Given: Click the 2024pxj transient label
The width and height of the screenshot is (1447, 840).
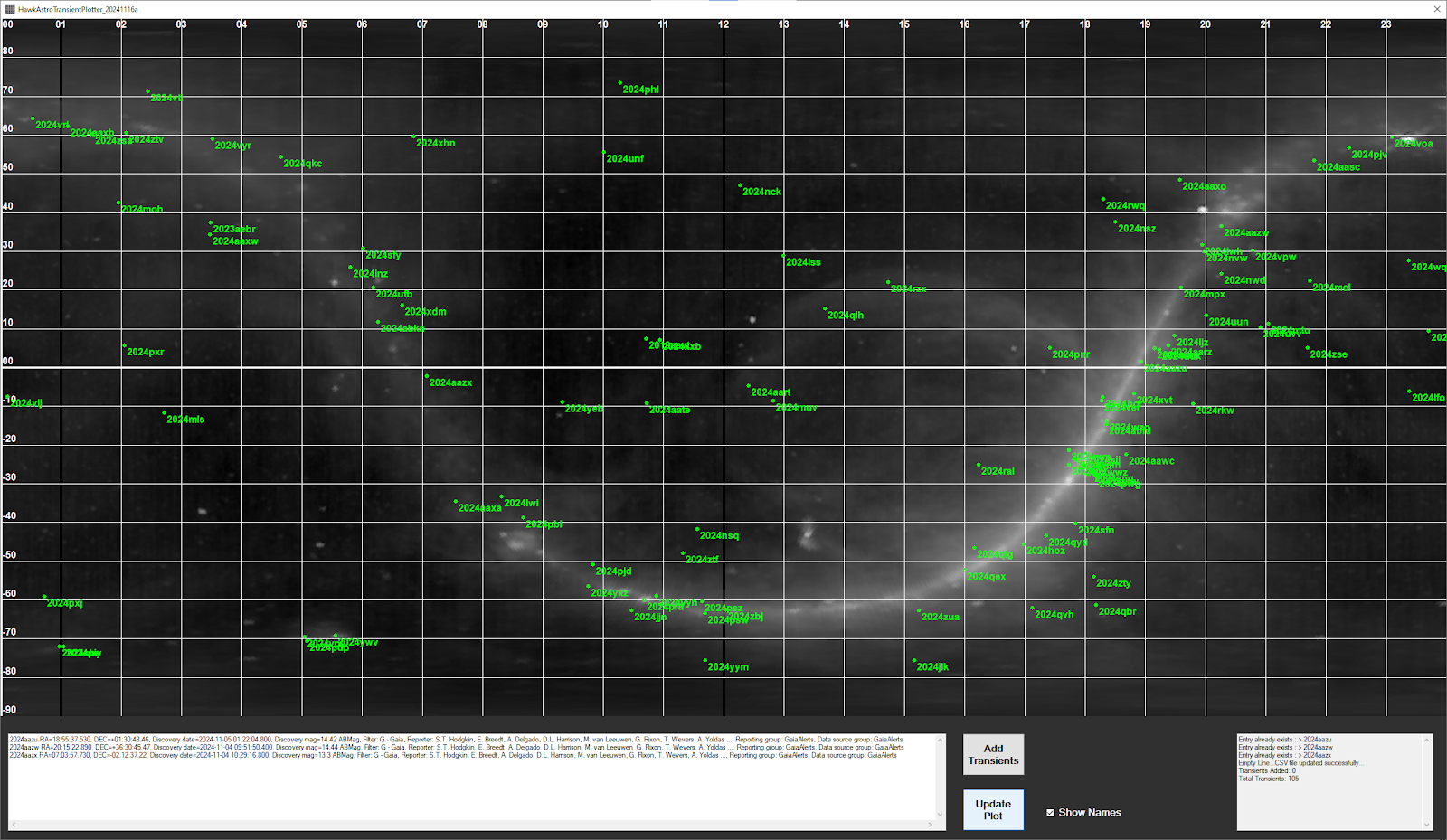Looking at the screenshot, I should point(65,604).
